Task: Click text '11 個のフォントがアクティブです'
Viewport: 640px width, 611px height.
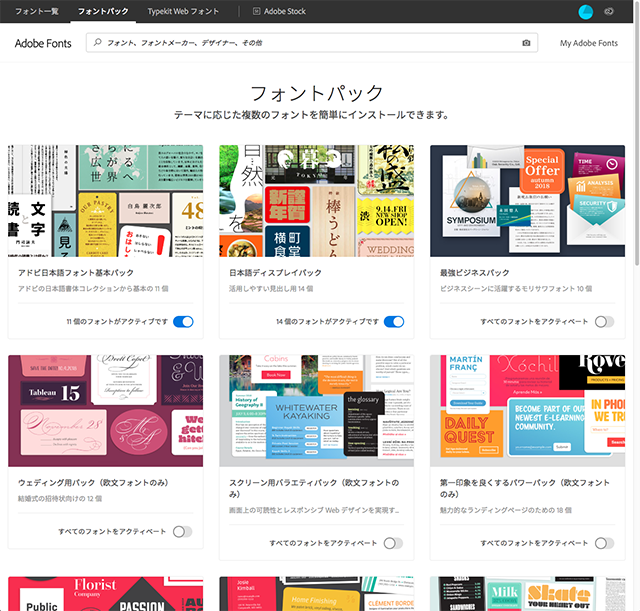Action: (117, 322)
